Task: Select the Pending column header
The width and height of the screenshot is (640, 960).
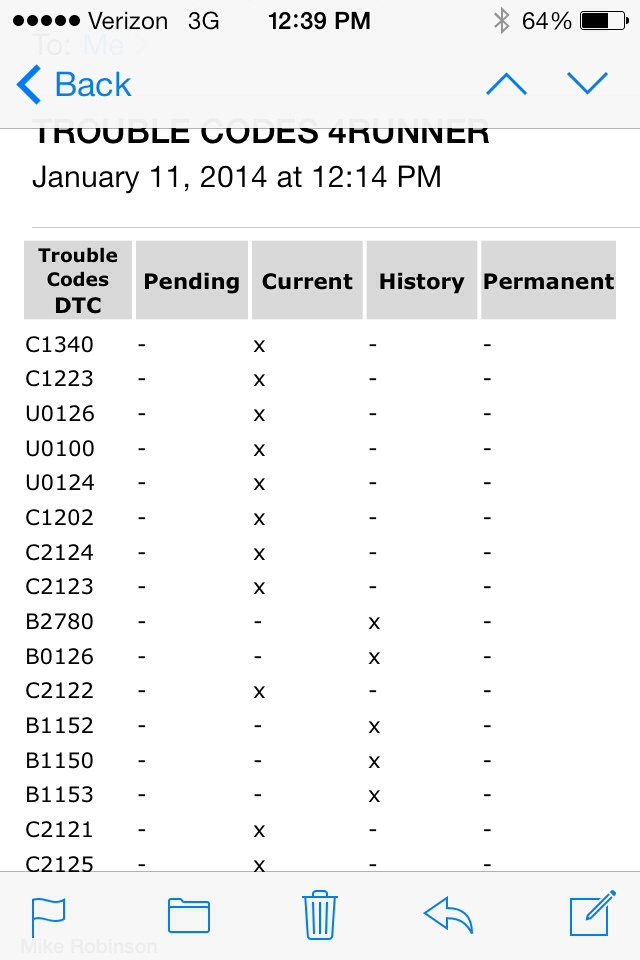Action: coord(192,280)
